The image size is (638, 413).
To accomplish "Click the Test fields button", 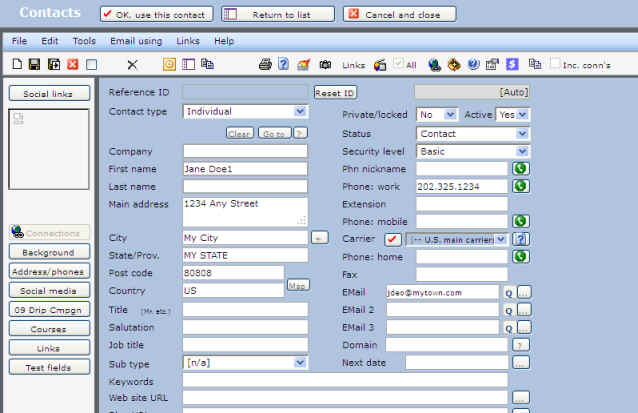I will click(x=49, y=367).
